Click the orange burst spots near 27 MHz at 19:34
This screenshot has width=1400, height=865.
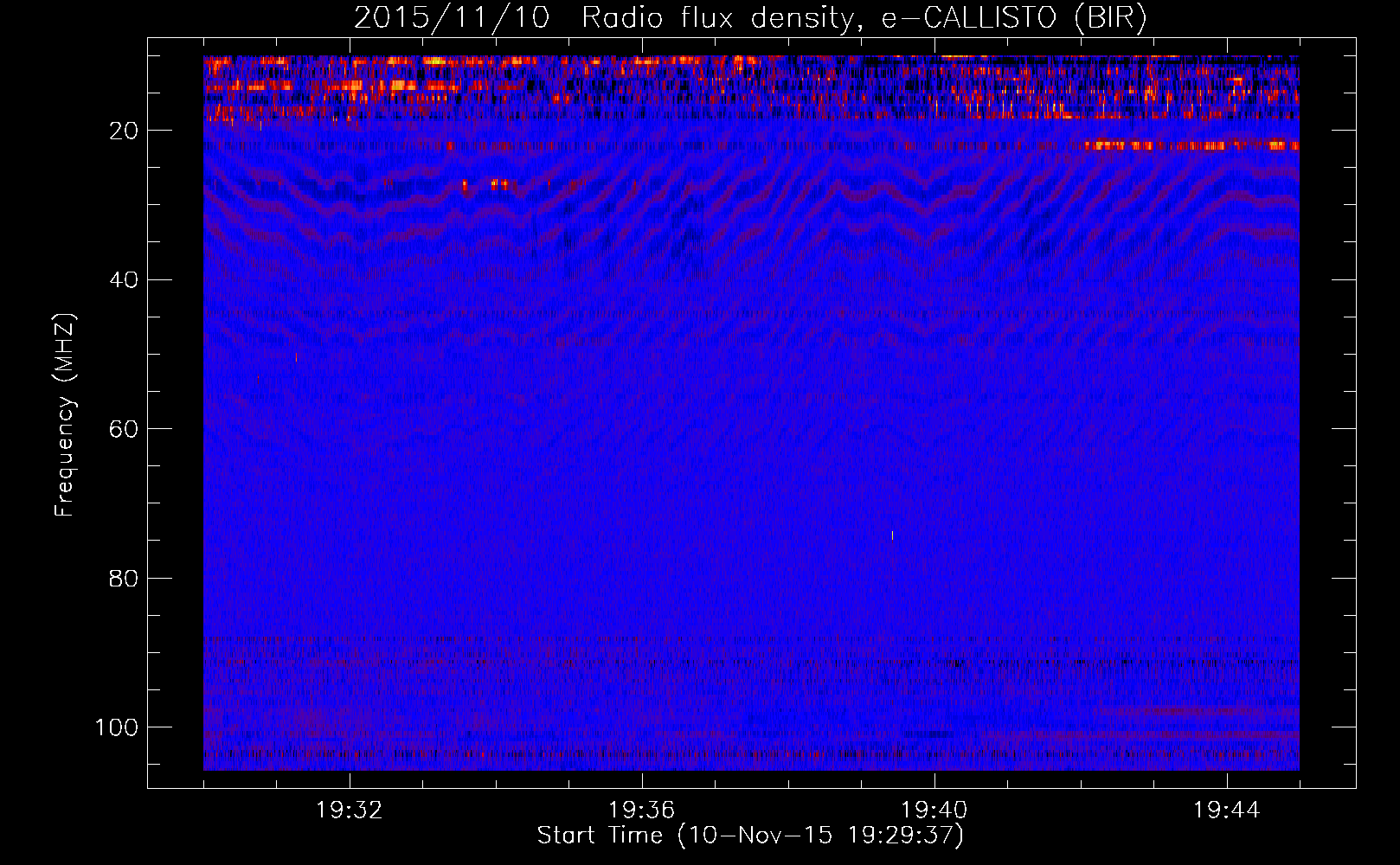[486, 184]
